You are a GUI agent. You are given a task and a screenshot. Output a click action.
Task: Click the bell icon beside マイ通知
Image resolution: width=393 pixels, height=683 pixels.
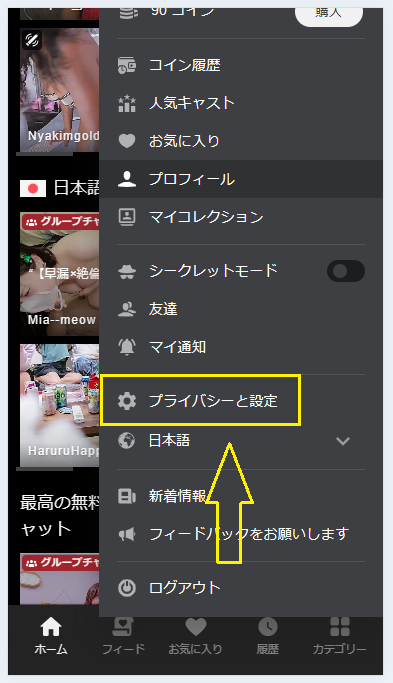click(x=127, y=347)
